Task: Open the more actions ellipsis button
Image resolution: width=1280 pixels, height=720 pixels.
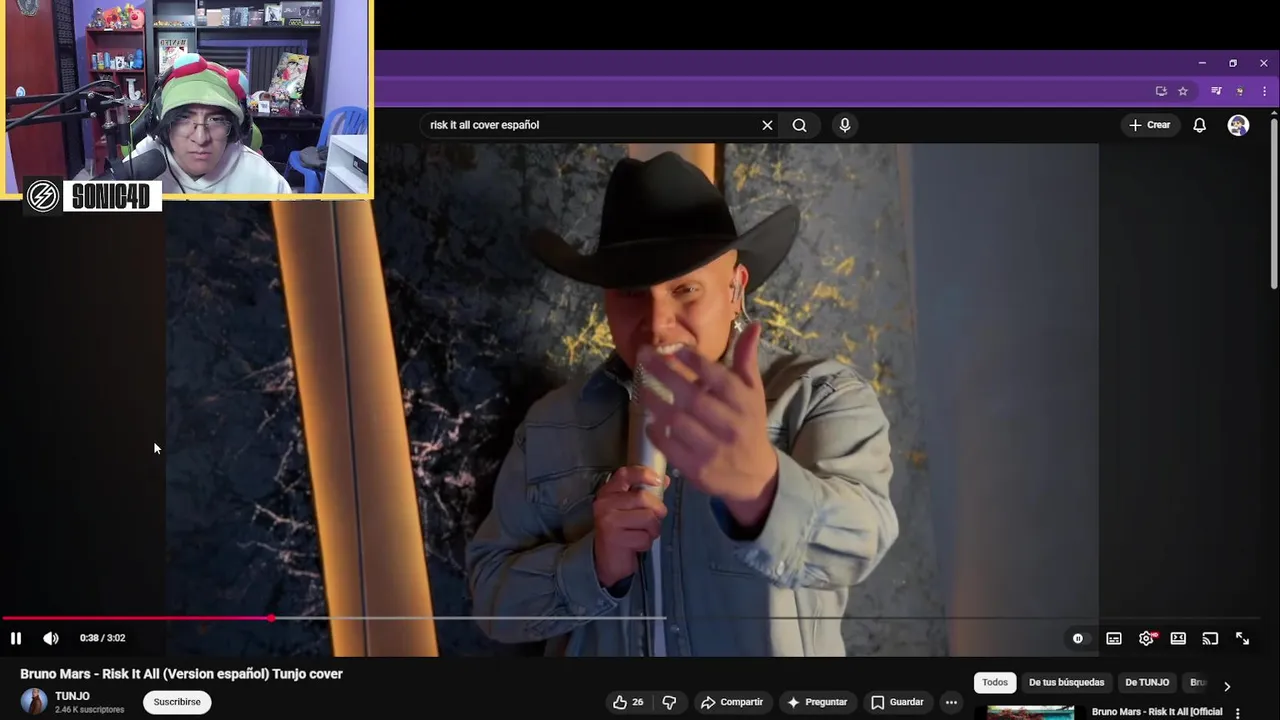Action: 951,702
